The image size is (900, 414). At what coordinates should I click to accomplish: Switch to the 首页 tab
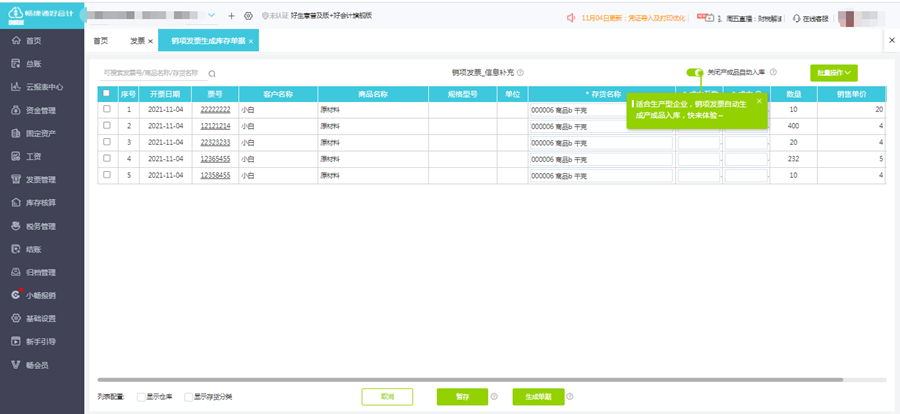(100, 41)
